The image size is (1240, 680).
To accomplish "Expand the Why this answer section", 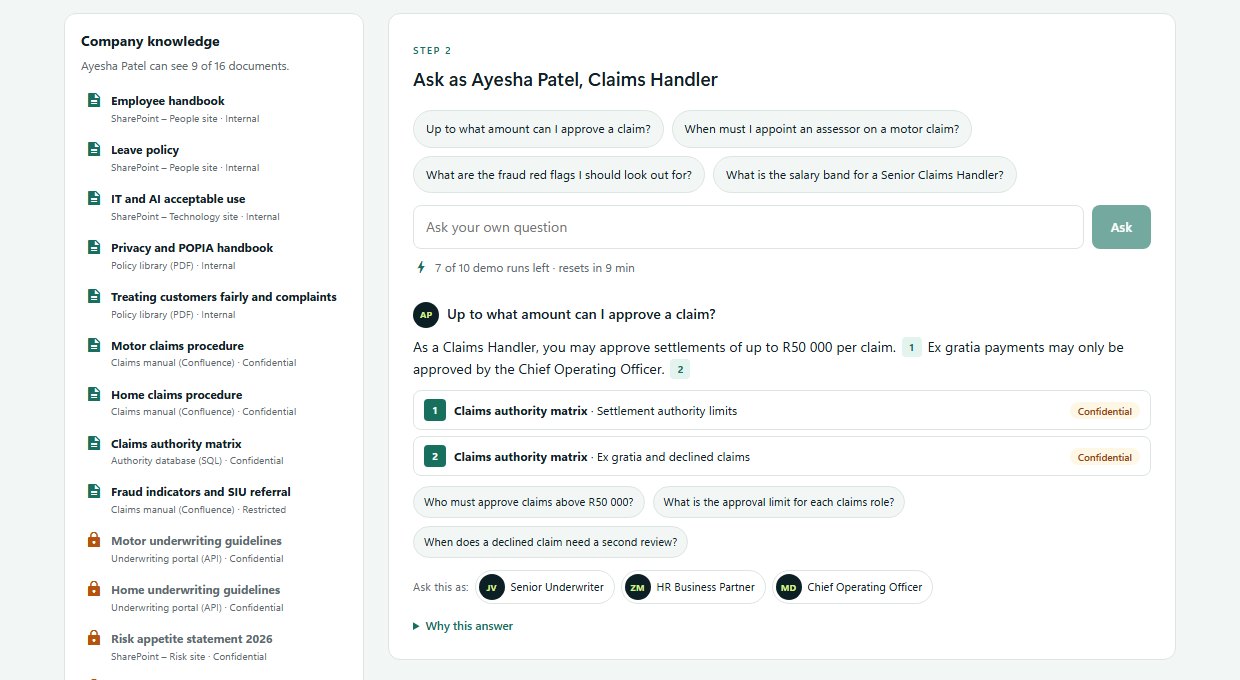I will coord(463,626).
